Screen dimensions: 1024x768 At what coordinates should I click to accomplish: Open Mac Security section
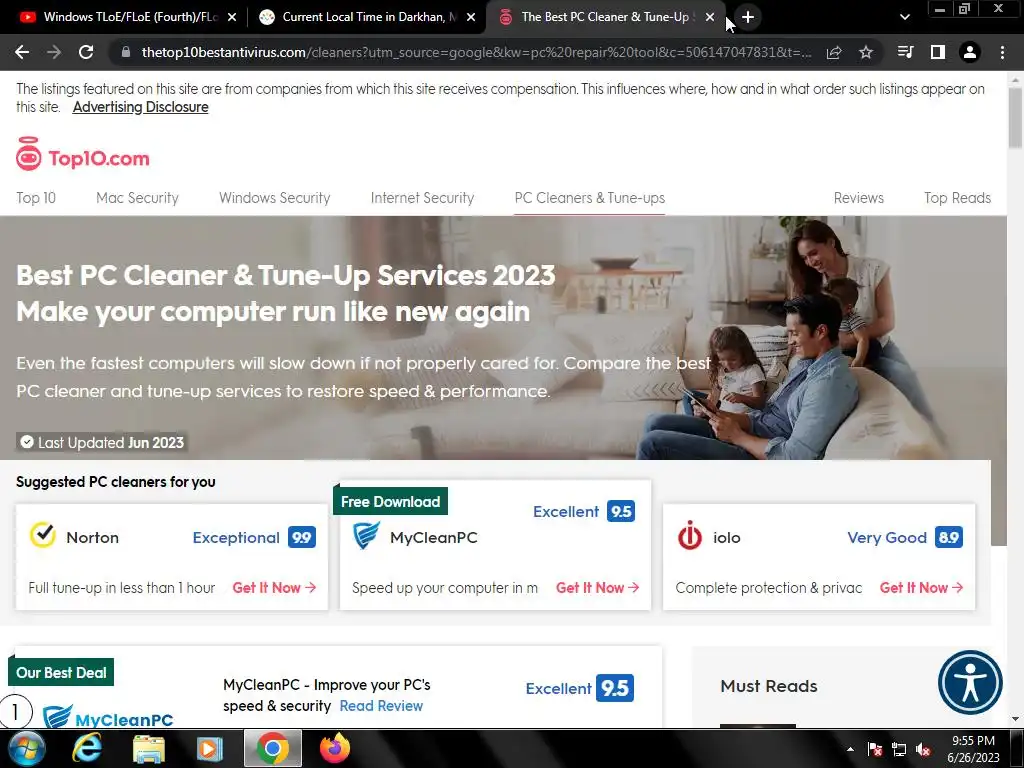point(137,198)
